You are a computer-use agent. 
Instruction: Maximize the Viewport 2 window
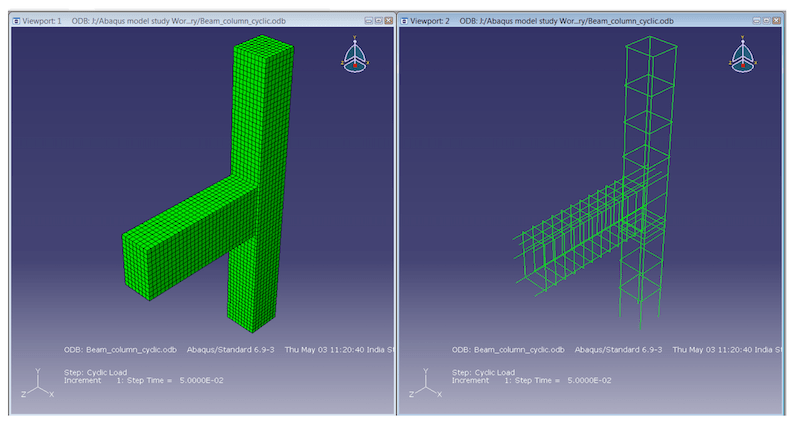click(769, 20)
